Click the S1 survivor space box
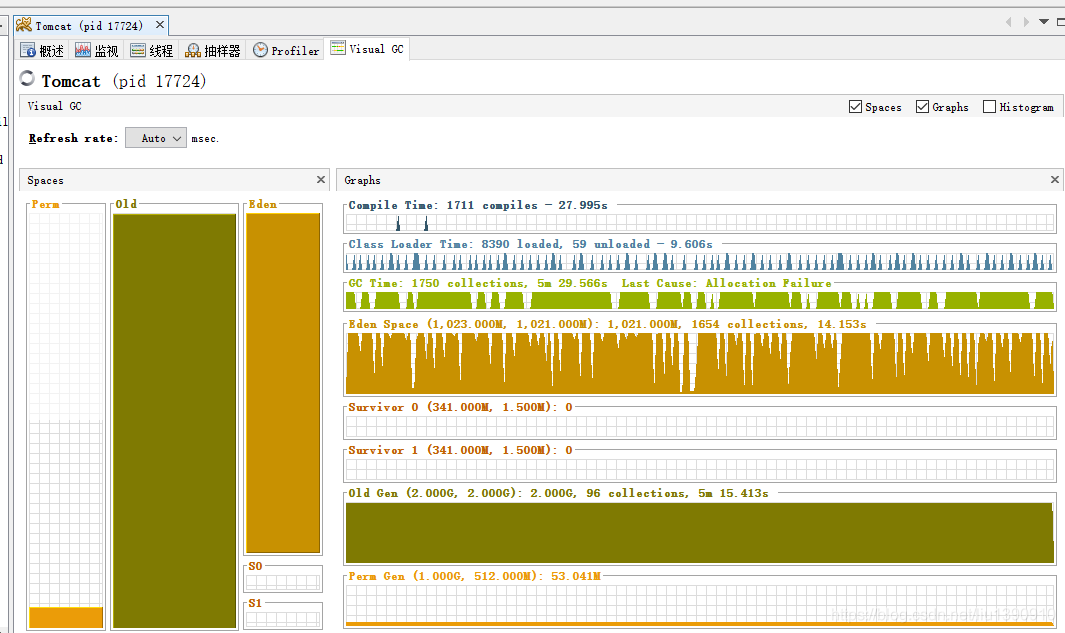 (x=283, y=619)
